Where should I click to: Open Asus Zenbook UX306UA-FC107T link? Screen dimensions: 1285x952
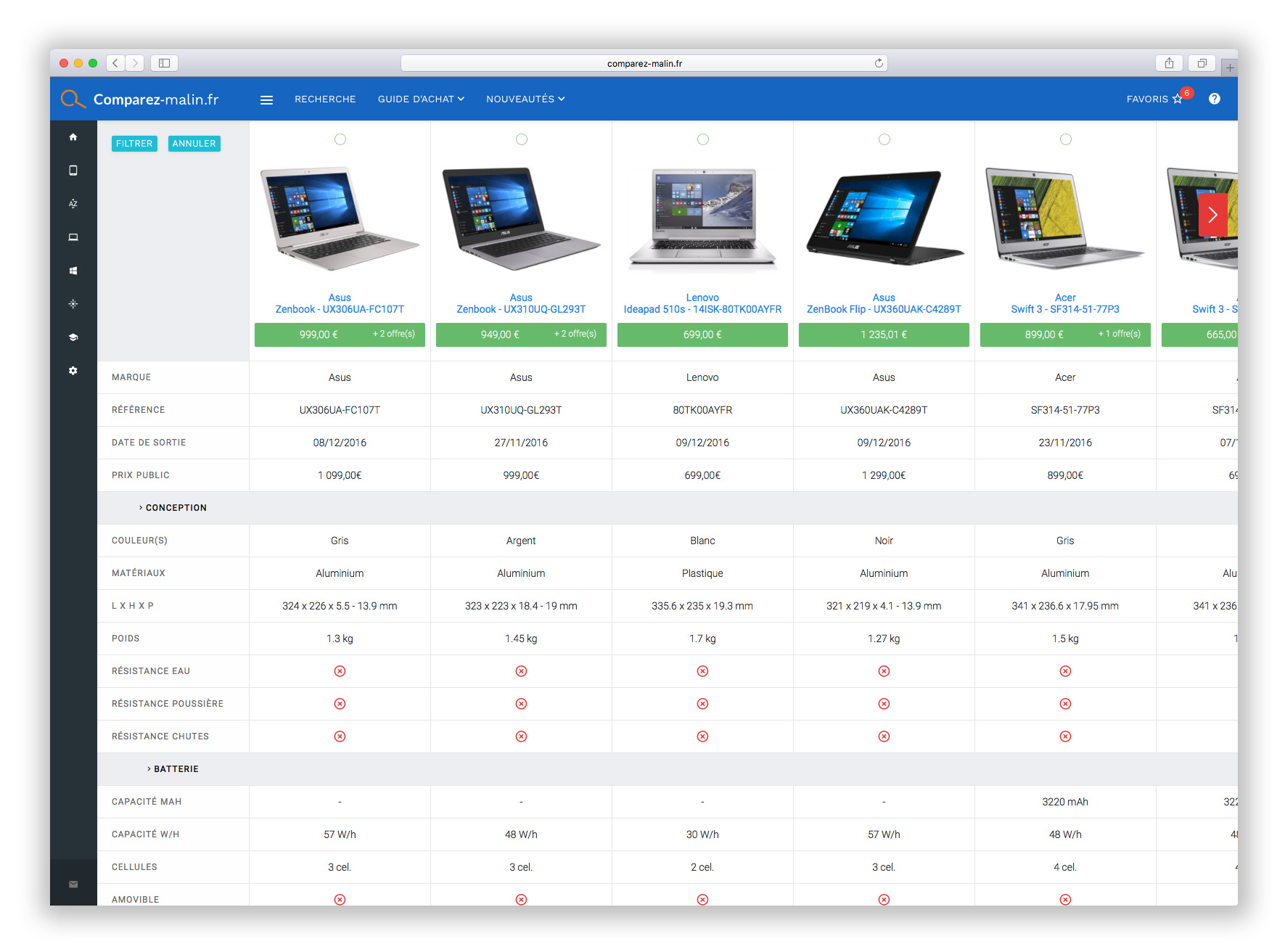tap(340, 303)
